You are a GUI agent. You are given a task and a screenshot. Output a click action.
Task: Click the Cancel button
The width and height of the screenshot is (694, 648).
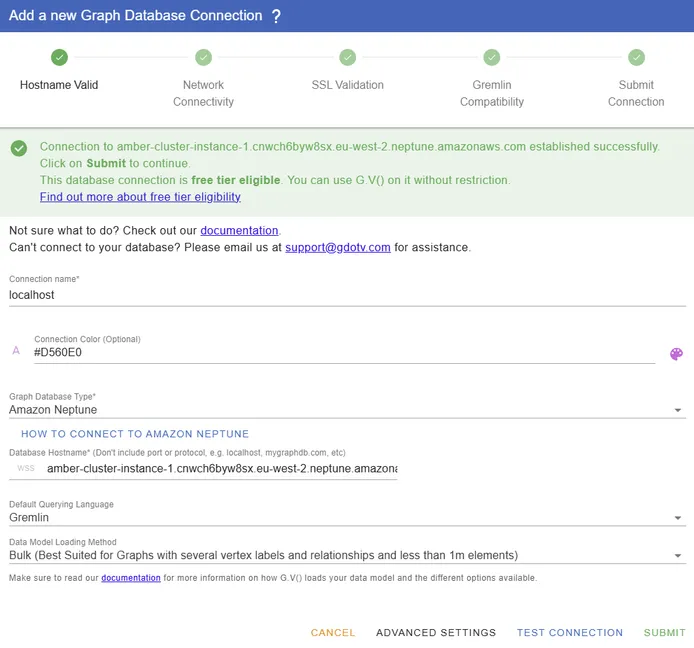pyautogui.click(x=333, y=633)
